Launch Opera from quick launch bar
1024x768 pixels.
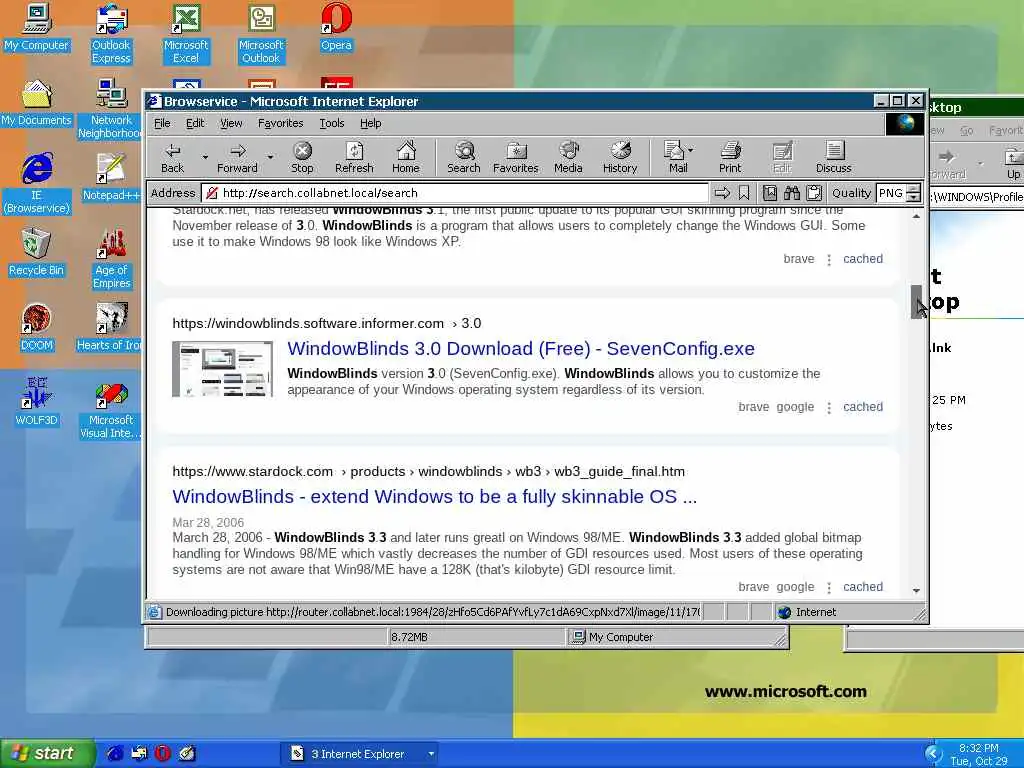163,753
